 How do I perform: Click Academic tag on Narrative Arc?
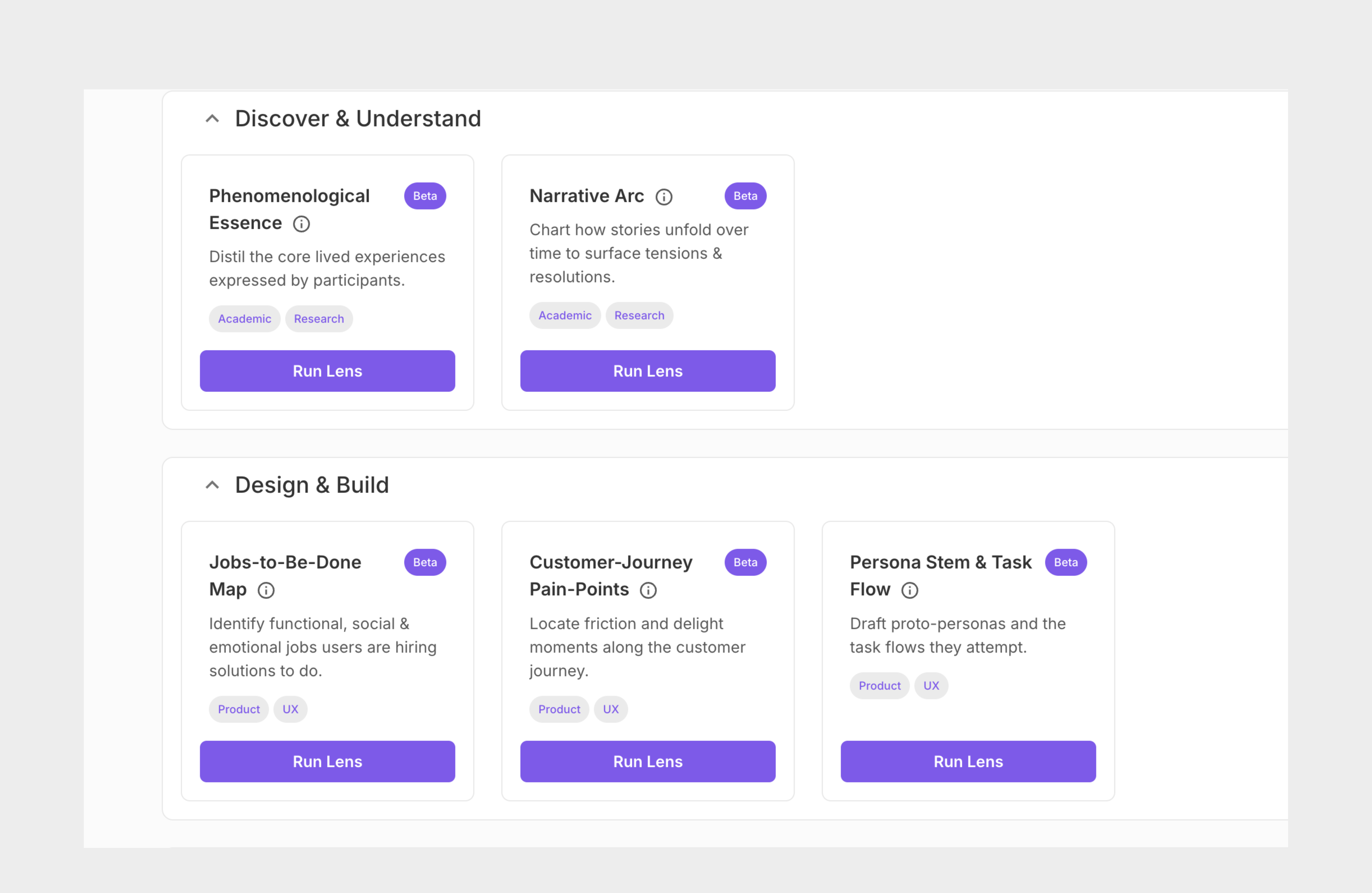[x=564, y=315]
